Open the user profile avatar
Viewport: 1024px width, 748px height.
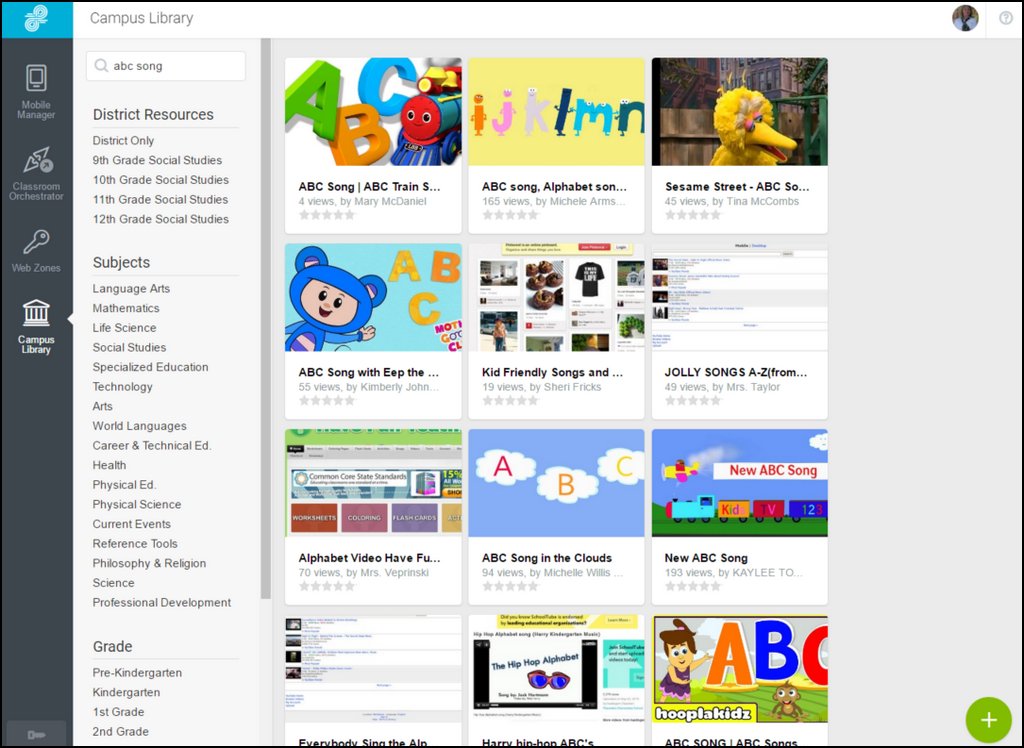965,18
